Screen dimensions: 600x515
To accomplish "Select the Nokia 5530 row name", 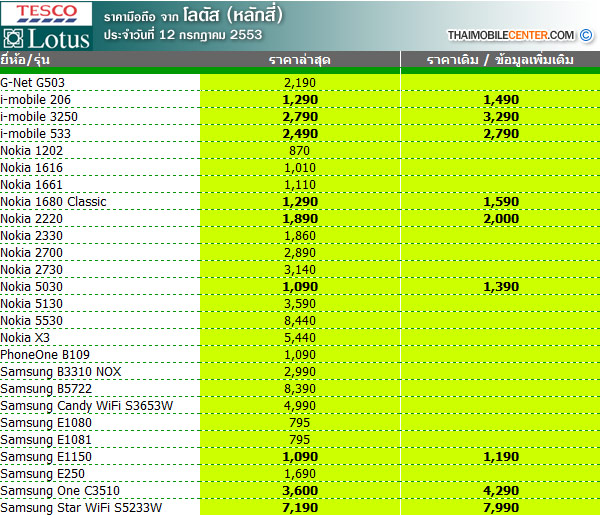I will point(31,321).
